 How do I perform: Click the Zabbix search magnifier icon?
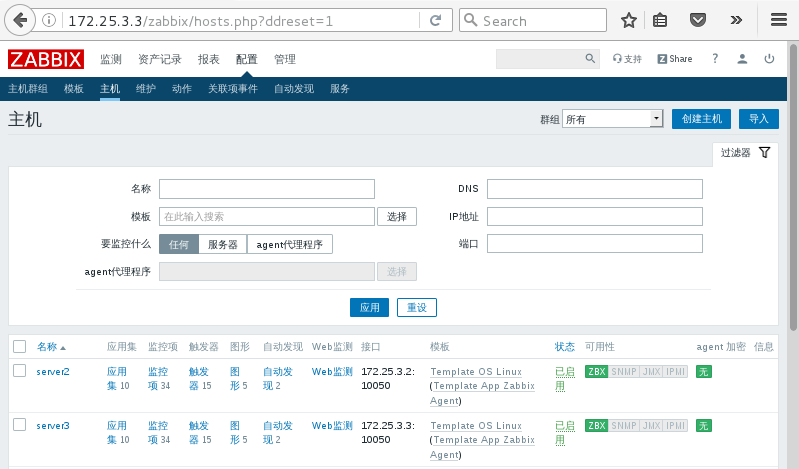590,59
